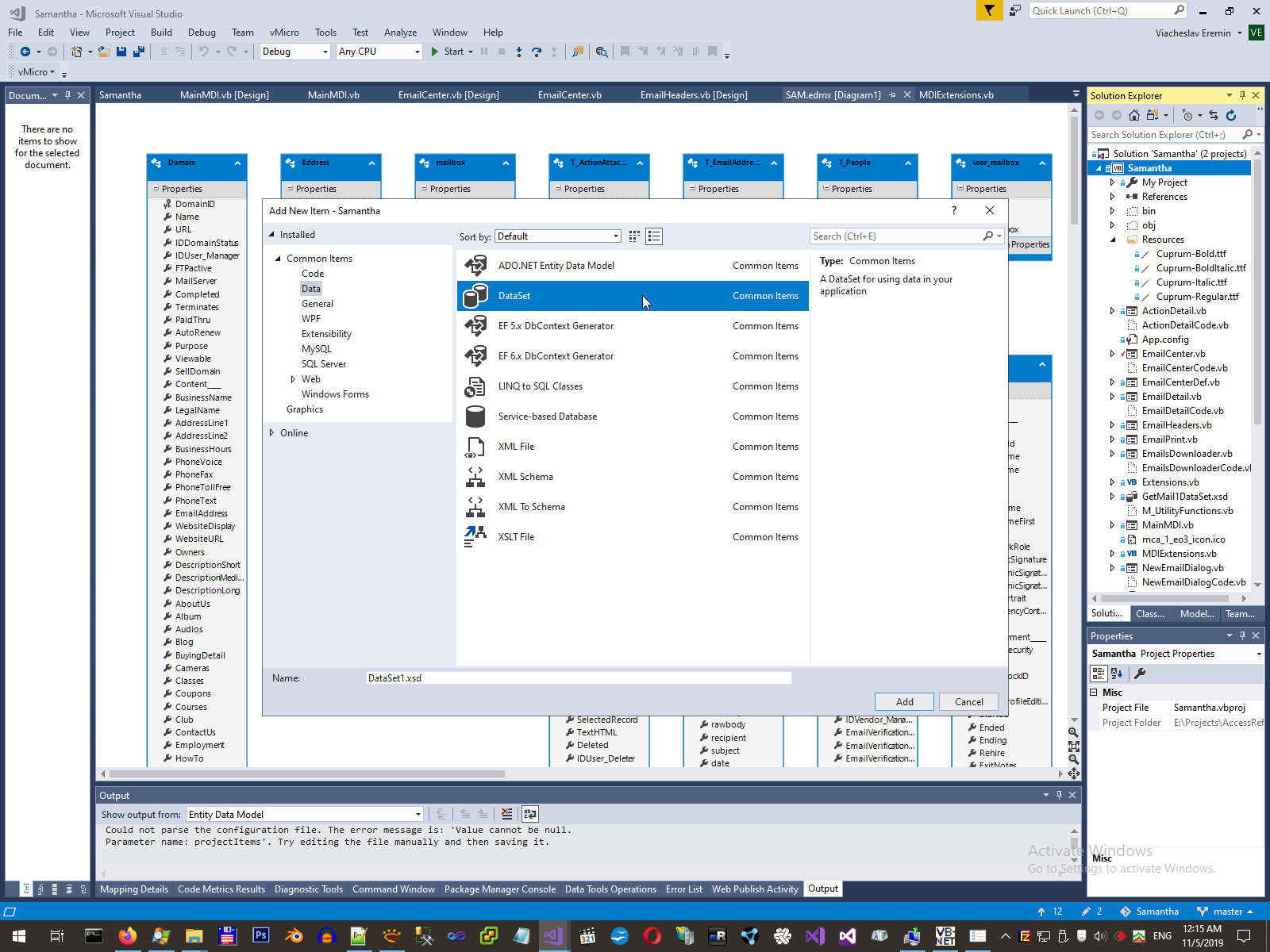Click the Home icon in Solution Explorer
1270x952 pixels.
pyautogui.click(x=1134, y=115)
